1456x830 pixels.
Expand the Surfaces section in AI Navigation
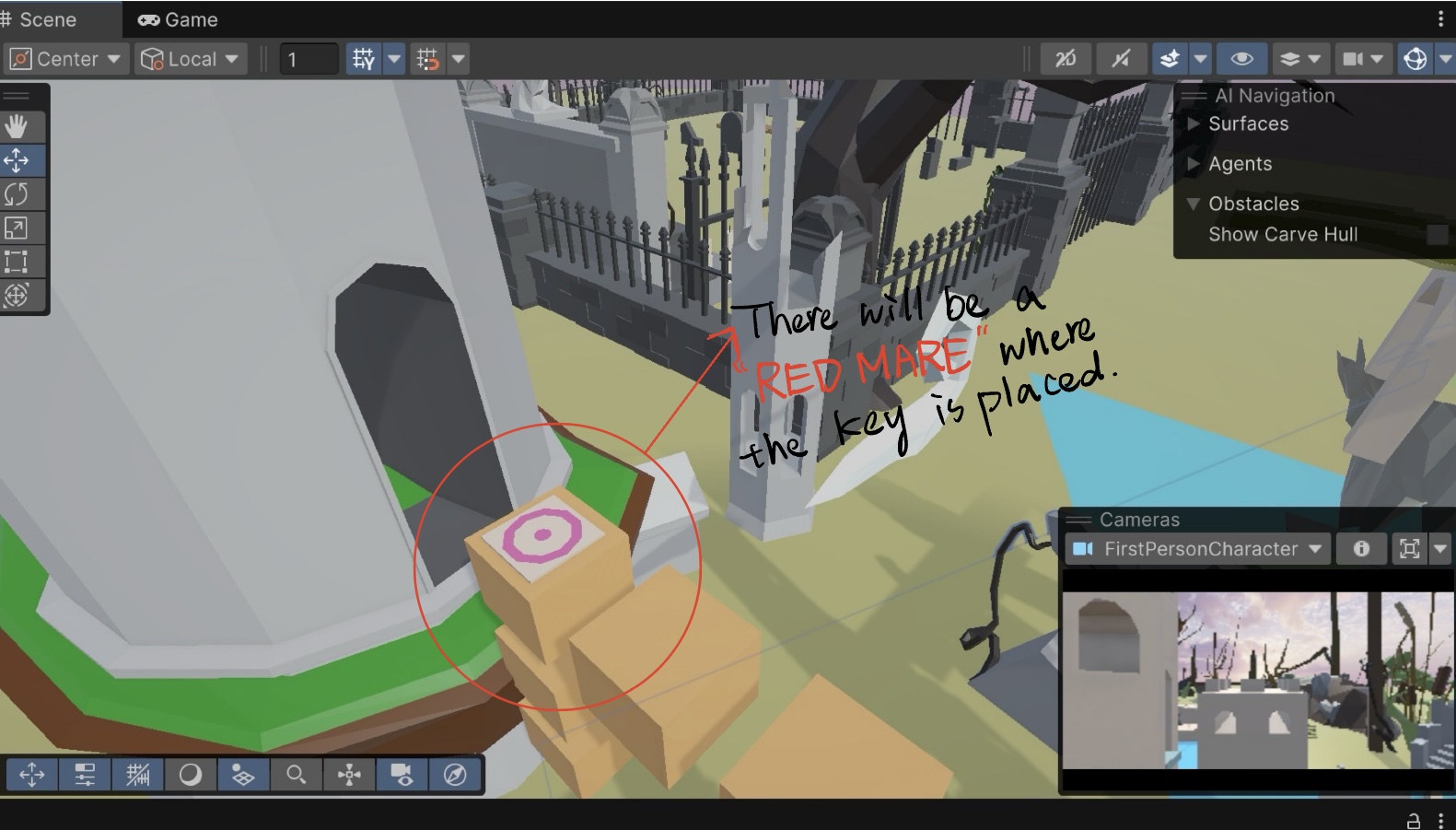pos(1194,123)
